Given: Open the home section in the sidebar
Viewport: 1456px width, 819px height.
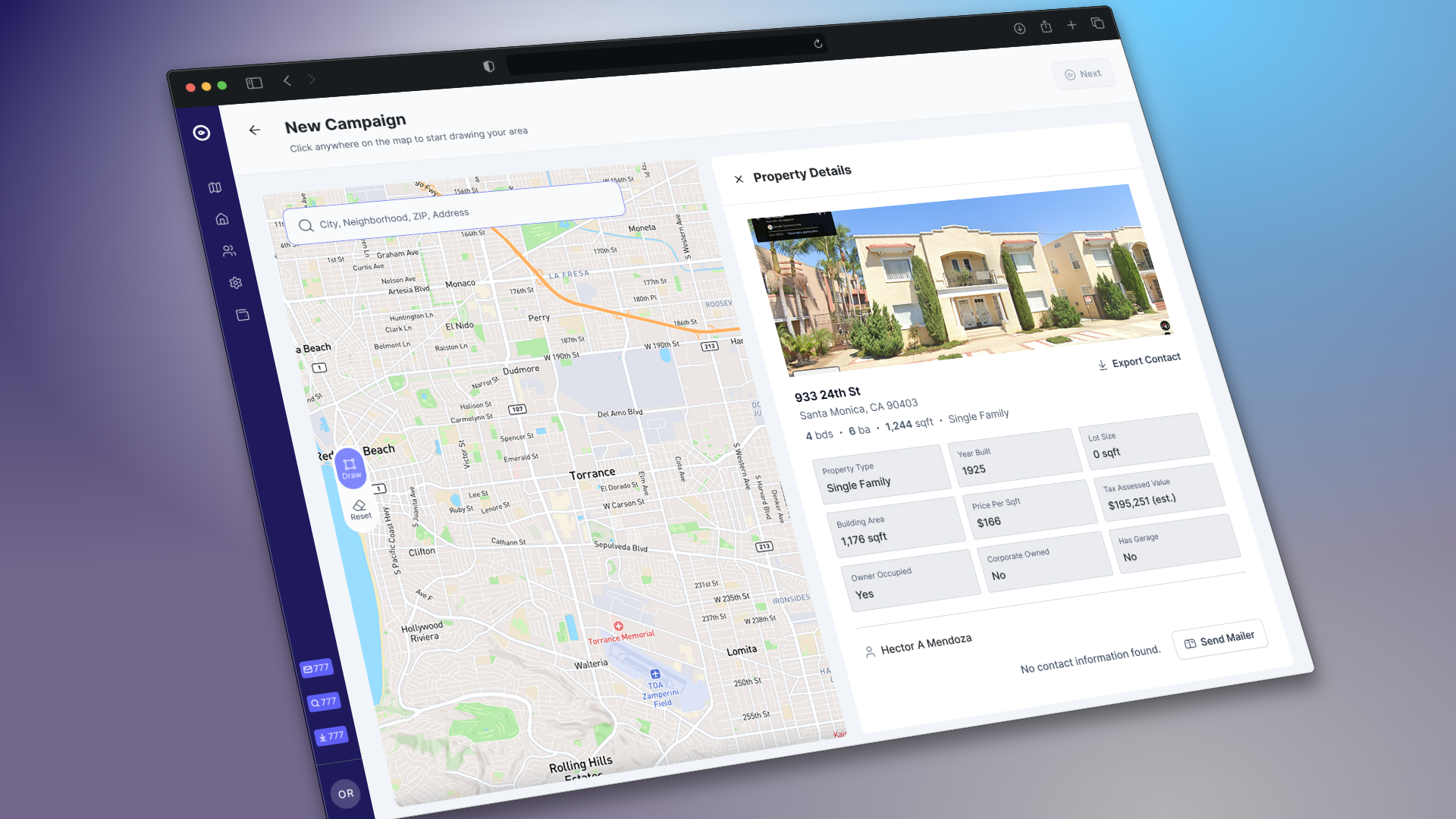Looking at the screenshot, I should [x=222, y=219].
